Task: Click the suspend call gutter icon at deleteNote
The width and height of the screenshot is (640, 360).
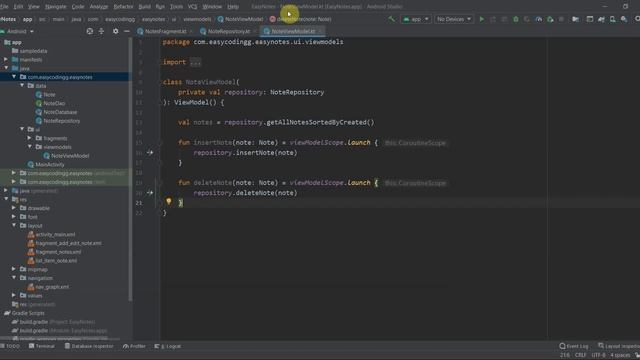Action: click(x=150, y=192)
